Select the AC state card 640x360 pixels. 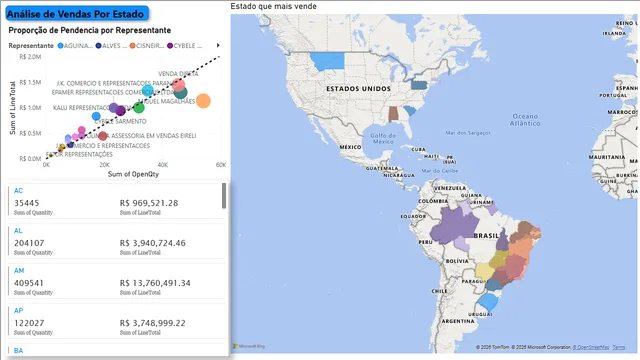click(116, 202)
